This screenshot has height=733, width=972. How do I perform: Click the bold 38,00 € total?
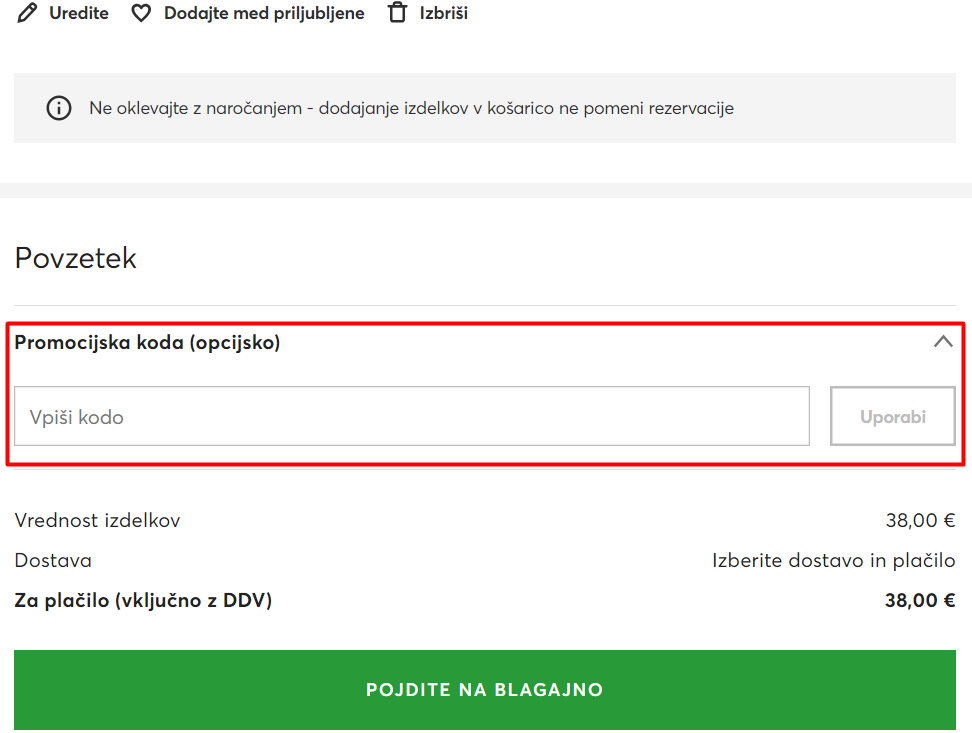(x=920, y=600)
